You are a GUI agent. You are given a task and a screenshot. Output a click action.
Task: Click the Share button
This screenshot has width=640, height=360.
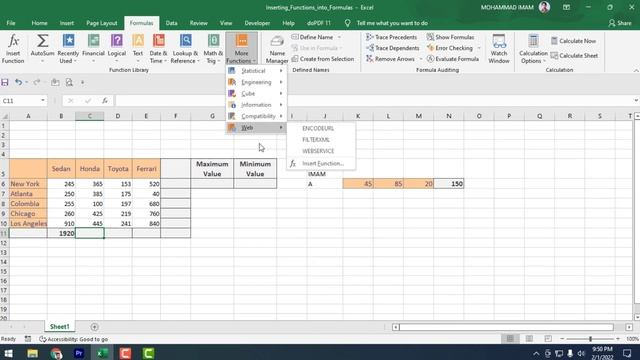pyautogui.click(x=620, y=23)
